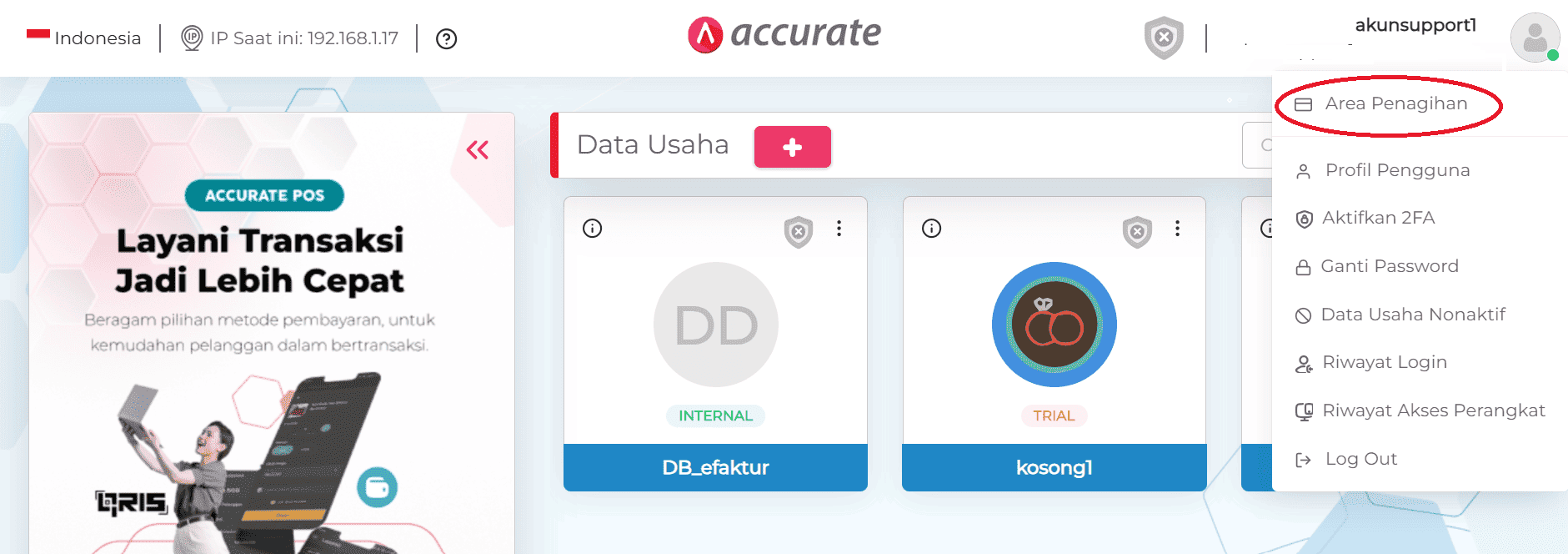This screenshot has height=554, width=1568.
Task: Choose Aktifkan 2FA from the menu
Action: coord(1378,218)
